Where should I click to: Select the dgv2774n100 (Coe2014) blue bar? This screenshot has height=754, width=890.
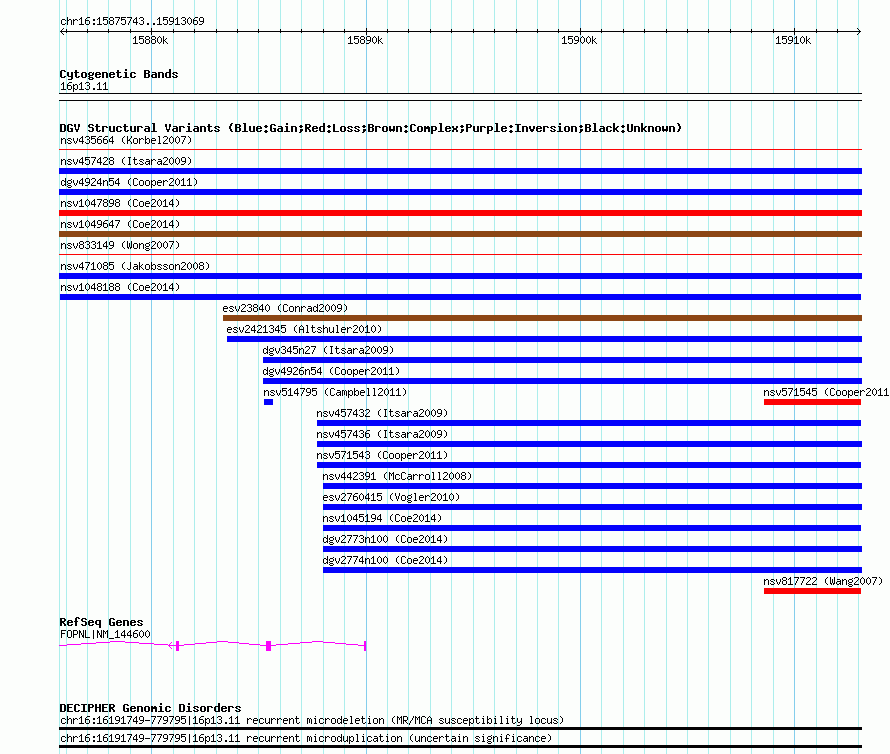(x=592, y=570)
